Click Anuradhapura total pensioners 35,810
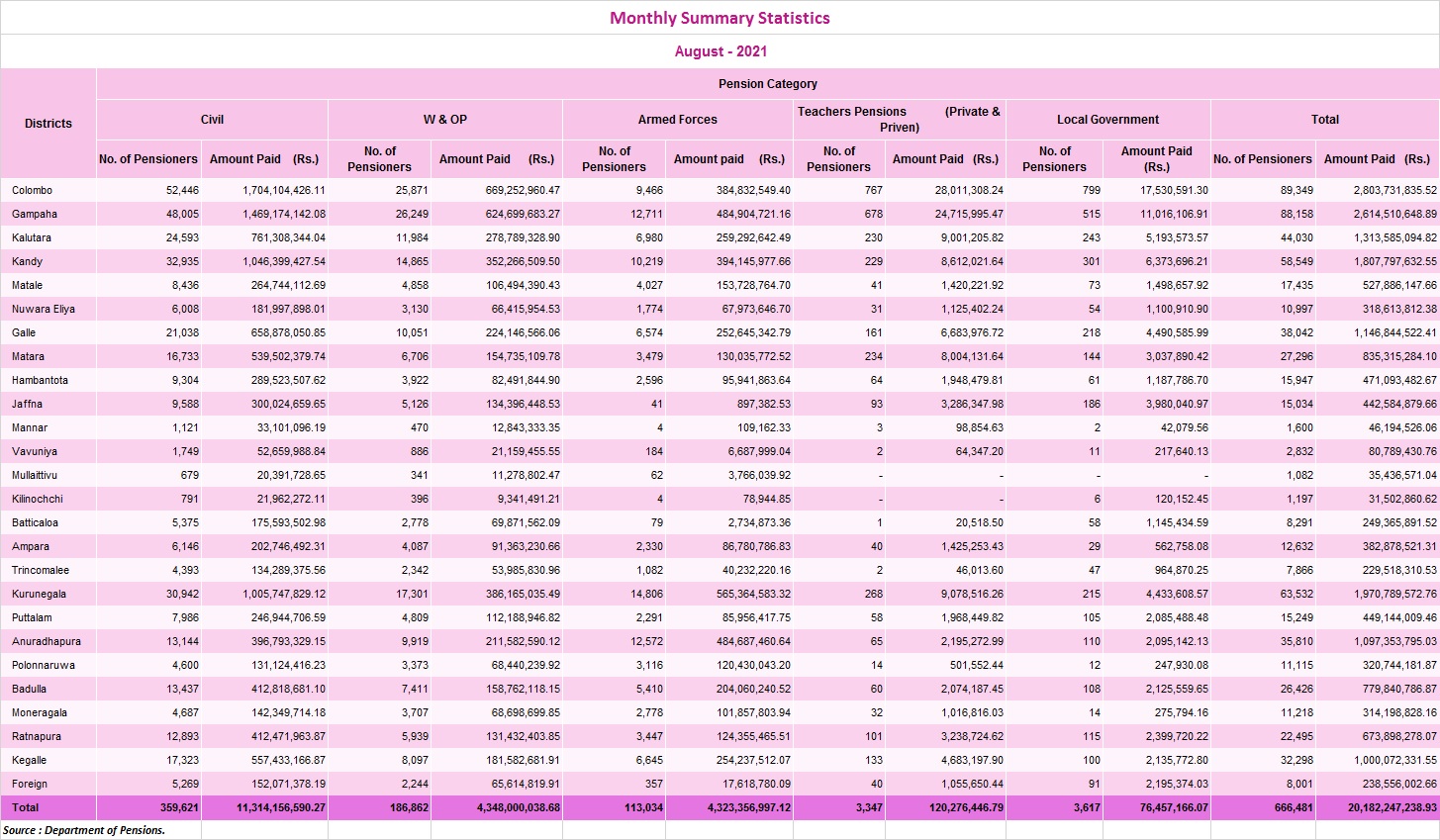 [x=1296, y=641]
